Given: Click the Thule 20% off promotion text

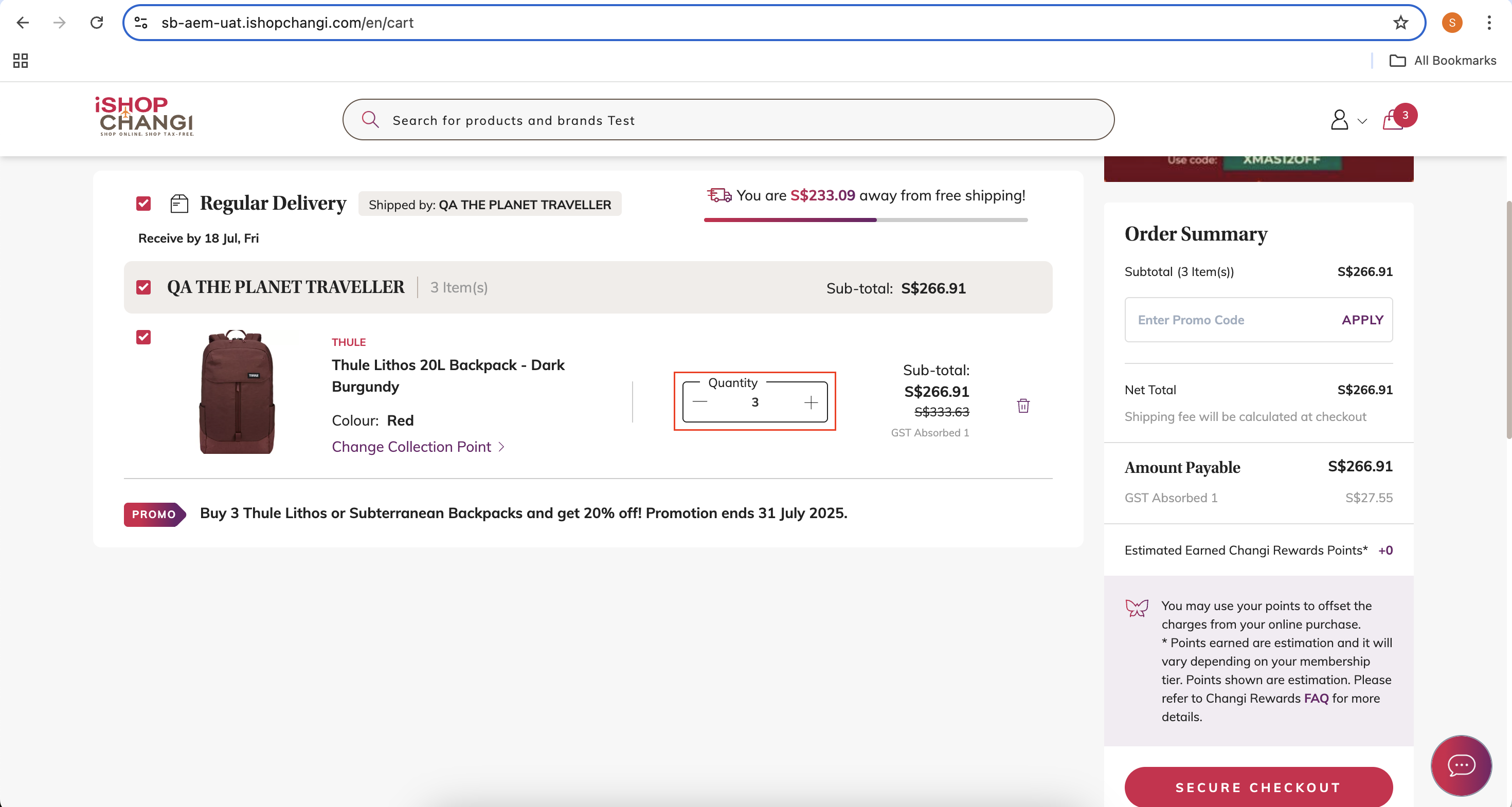Looking at the screenshot, I should [524, 513].
